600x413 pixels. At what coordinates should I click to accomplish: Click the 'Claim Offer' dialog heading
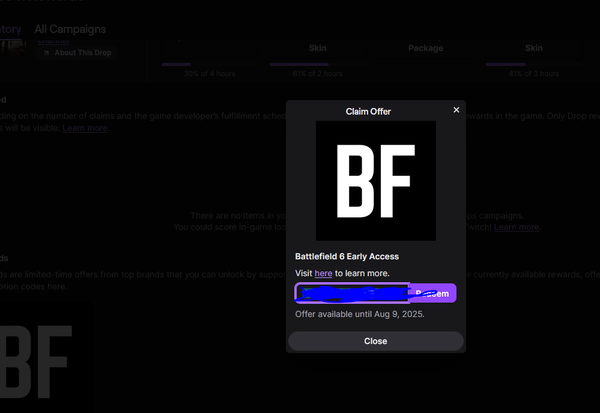[368, 111]
